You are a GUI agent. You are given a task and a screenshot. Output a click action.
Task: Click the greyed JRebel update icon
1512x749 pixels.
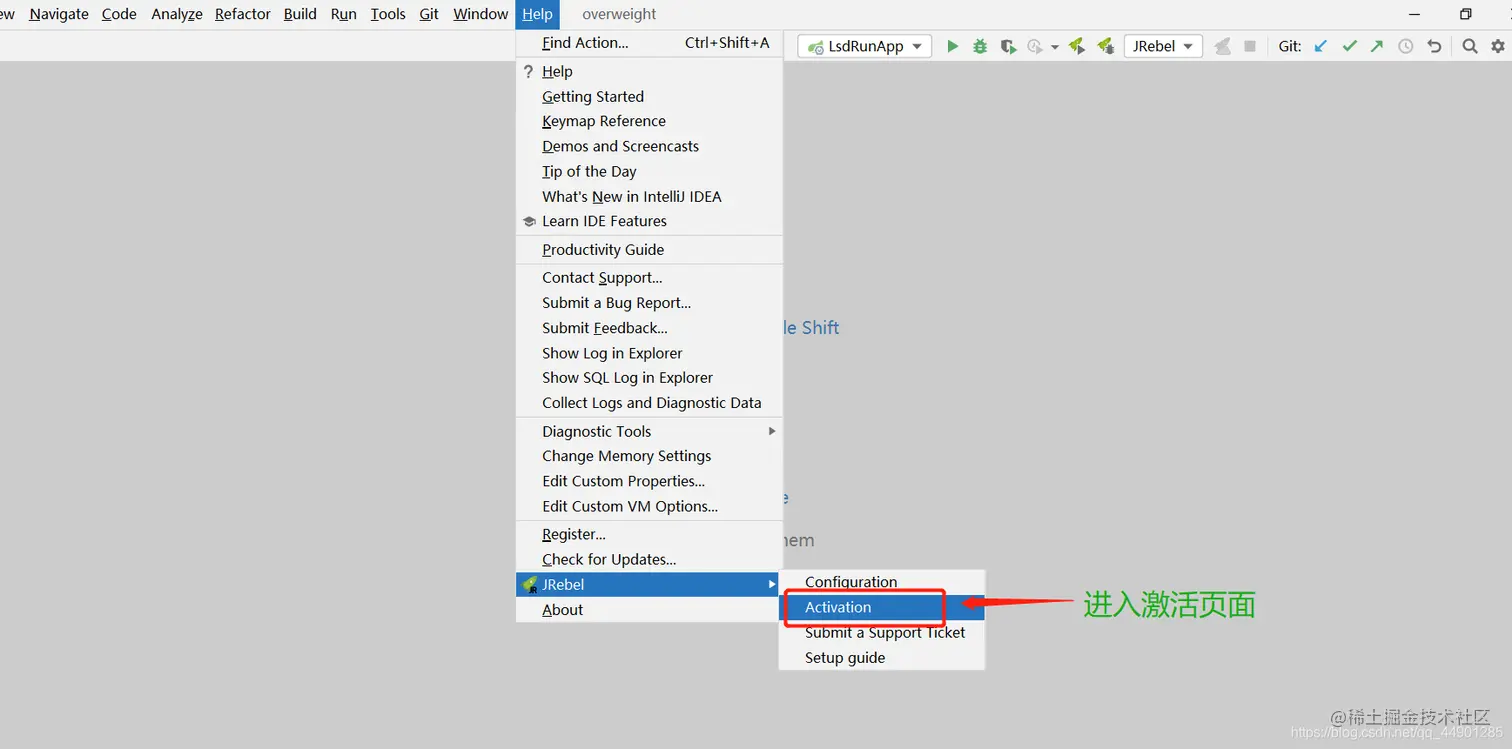[x=1222, y=46]
